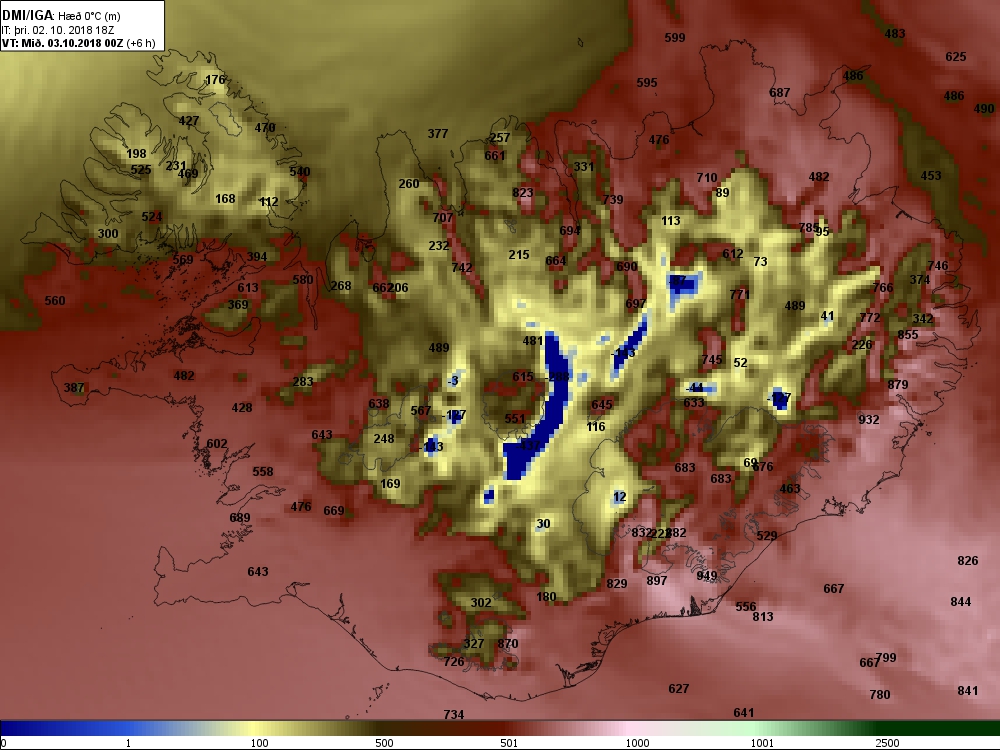
Task: Click the '1000' label on the color scale
Action: click(x=637, y=743)
